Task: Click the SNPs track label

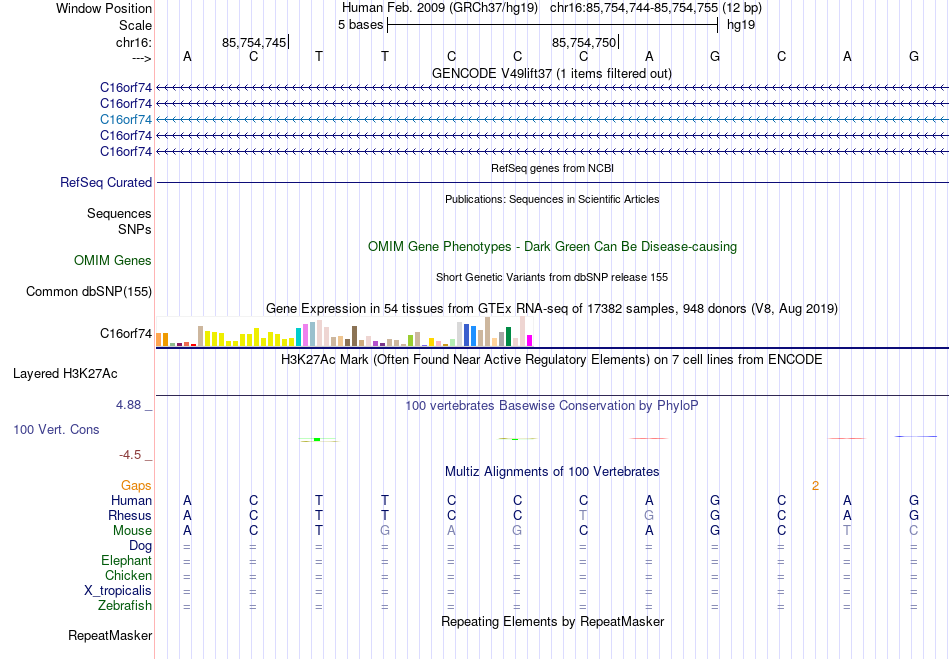Action: pyautogui.click(x=135, y=230)
